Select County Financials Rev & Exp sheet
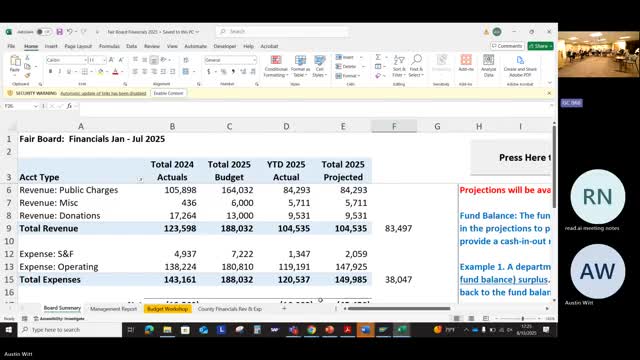This screenshot has height=360, width=640. point(229,309)
